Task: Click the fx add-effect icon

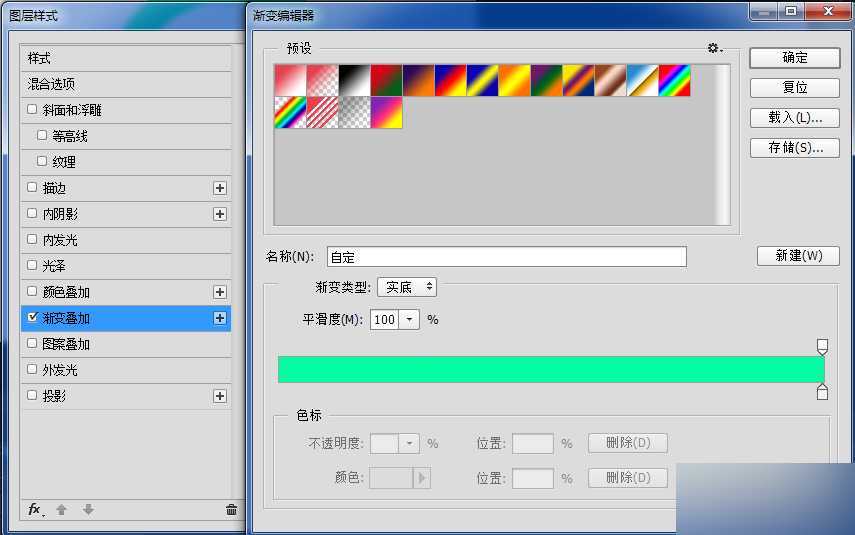Action: 35,509
